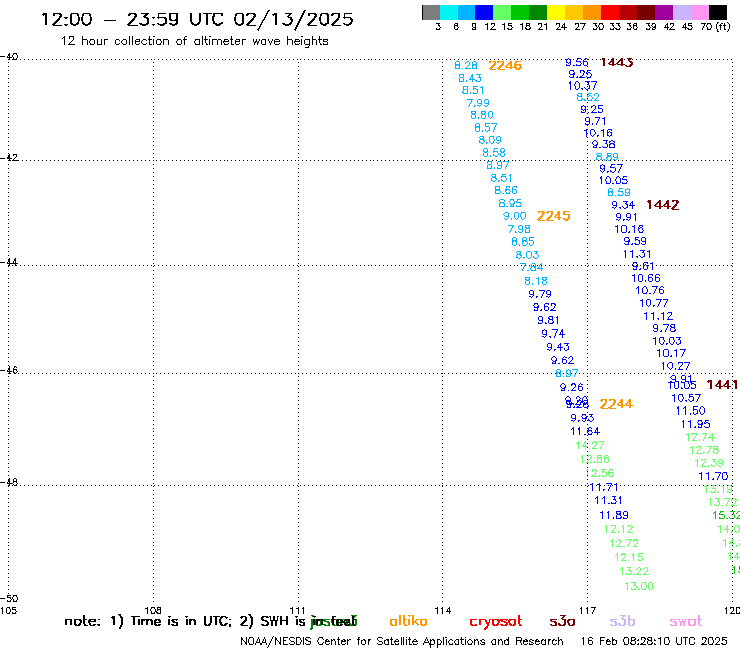
Task: Click the wave height value 9.93
Action: 582,418
